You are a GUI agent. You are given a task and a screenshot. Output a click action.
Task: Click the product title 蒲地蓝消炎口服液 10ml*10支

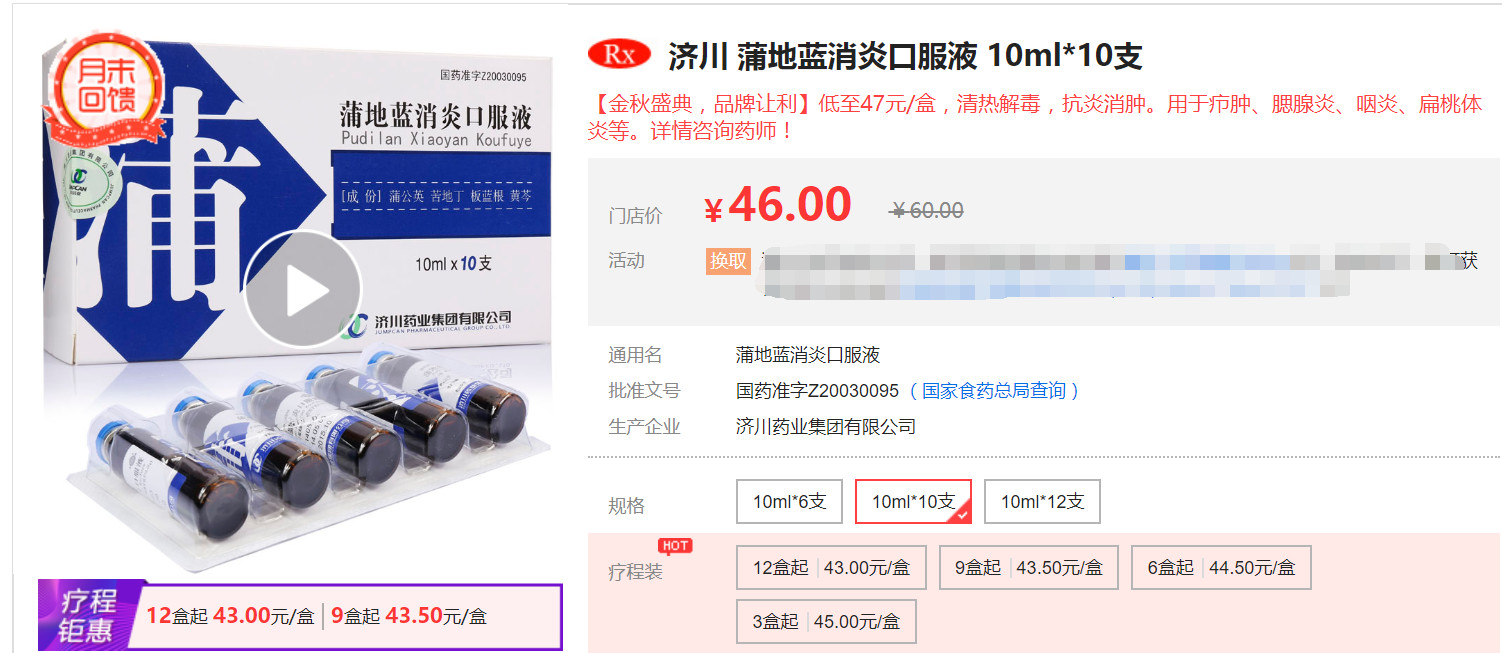pyautogui.click(x=905, y=56)
